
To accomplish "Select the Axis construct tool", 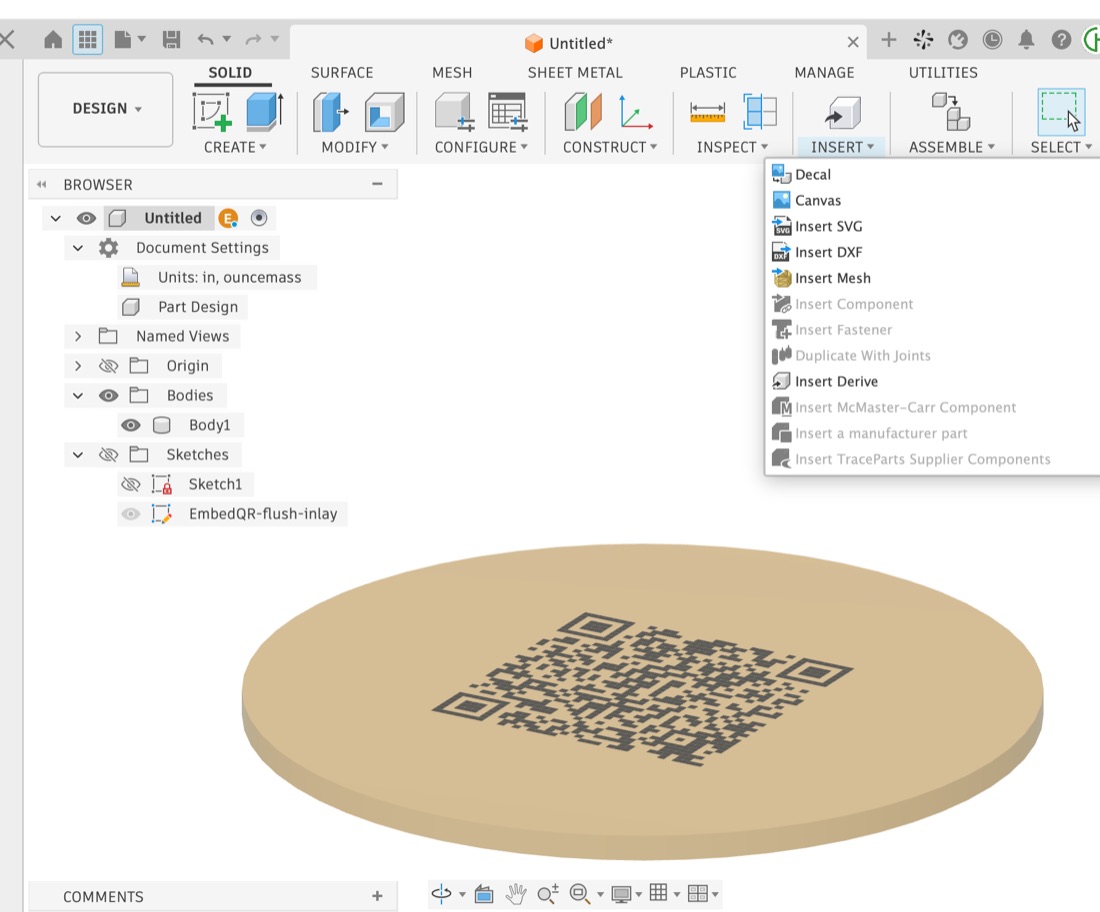I will coord(635,112).
